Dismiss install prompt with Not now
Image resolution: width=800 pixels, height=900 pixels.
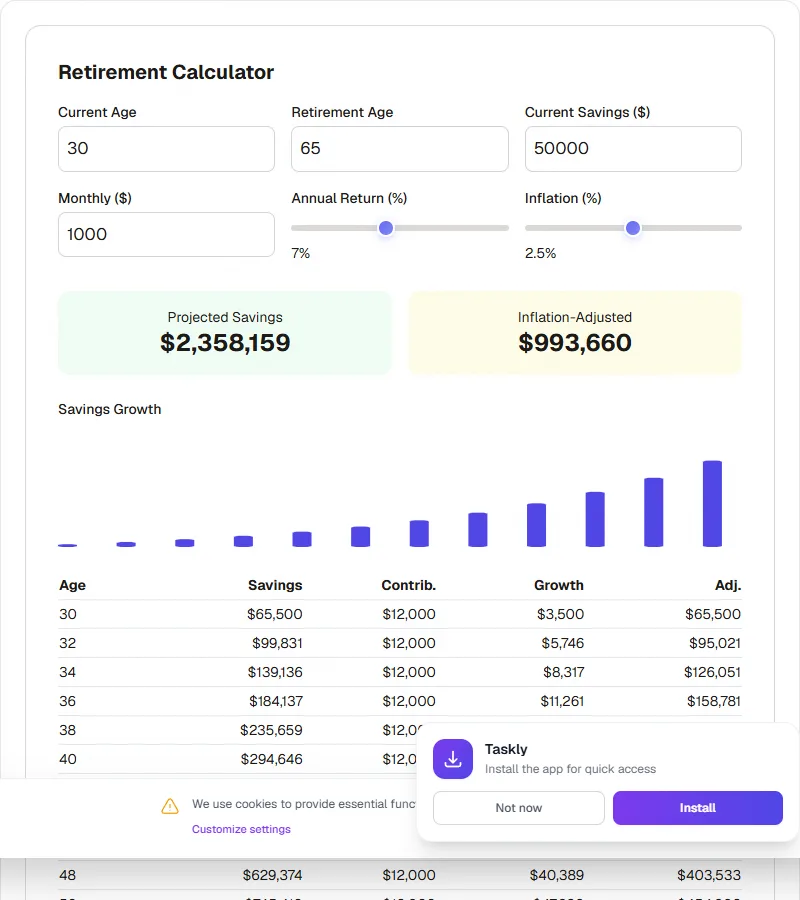point(519,808)
